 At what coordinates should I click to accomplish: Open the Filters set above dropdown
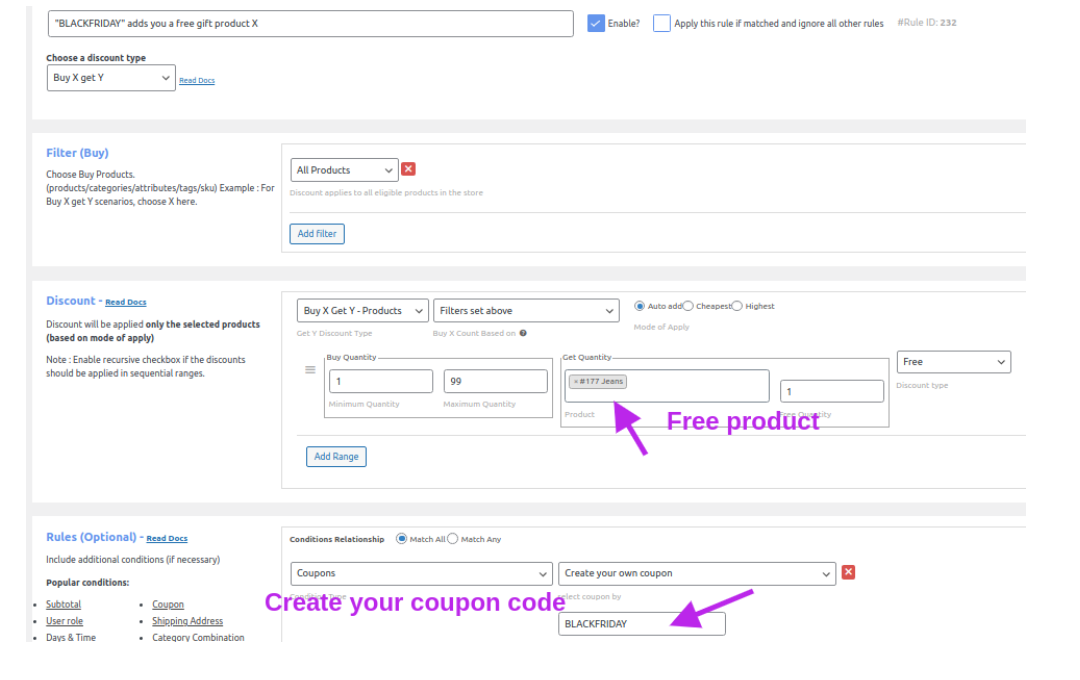click(526, 311)
